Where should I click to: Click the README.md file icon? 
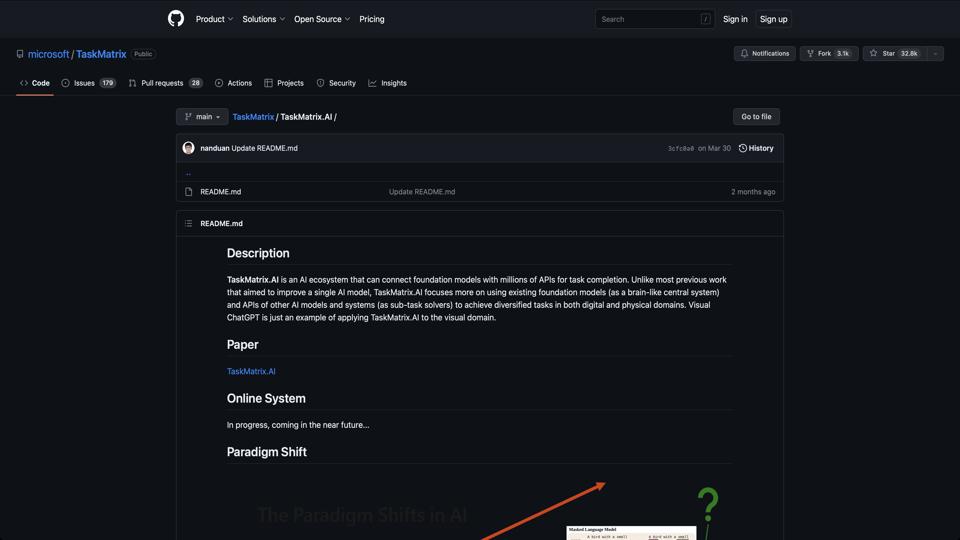click(188, 191)
